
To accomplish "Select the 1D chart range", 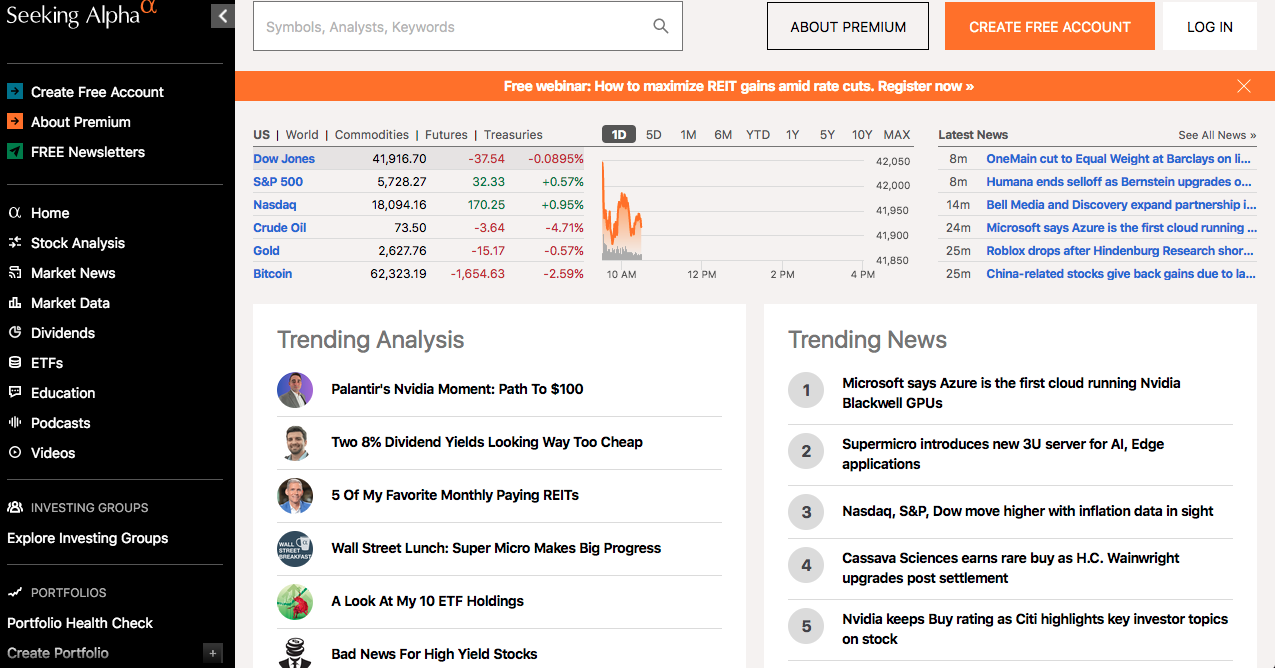I will point(619,135).
